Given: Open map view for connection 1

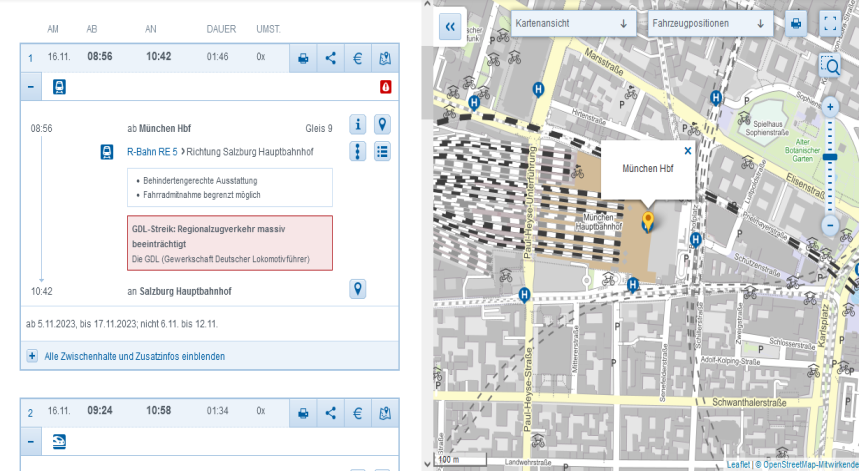Looking at the screenshot, I should click(x=384, y=58).
